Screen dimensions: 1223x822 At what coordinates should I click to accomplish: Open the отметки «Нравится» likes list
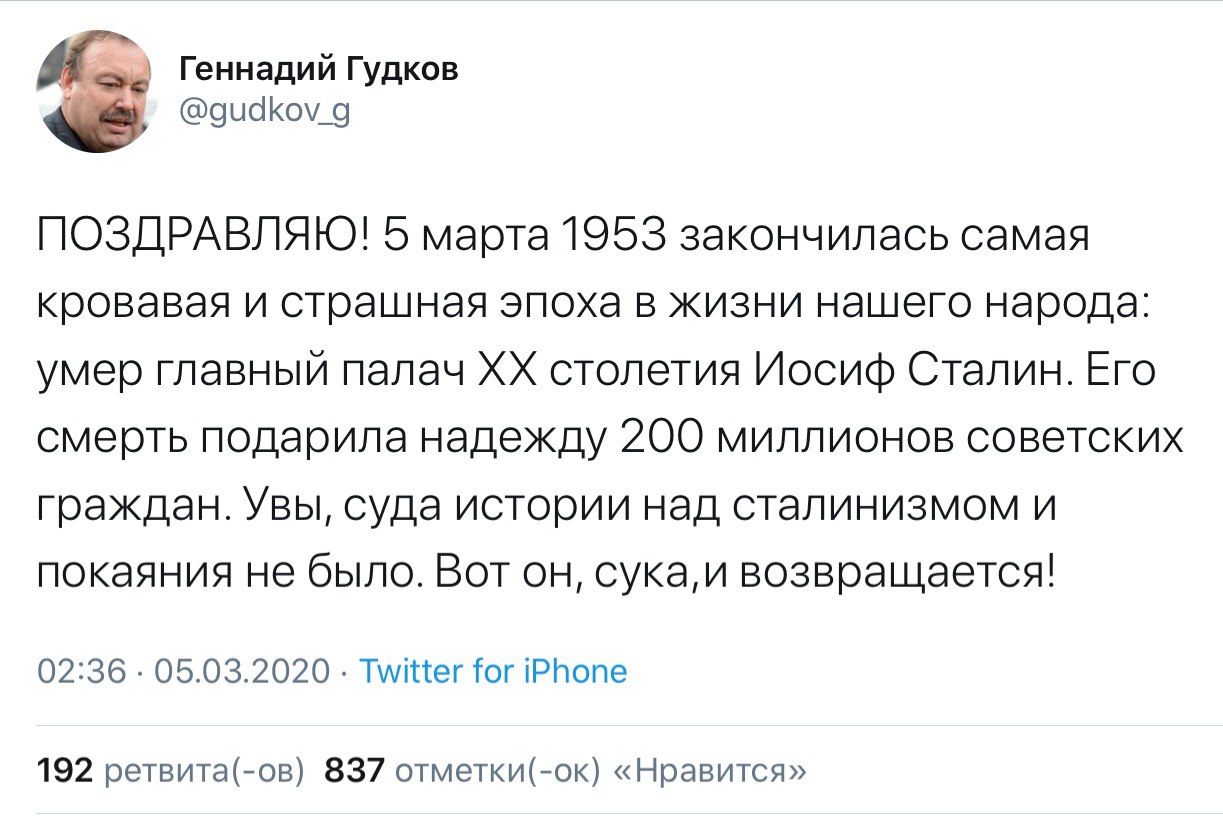(601, 771)
